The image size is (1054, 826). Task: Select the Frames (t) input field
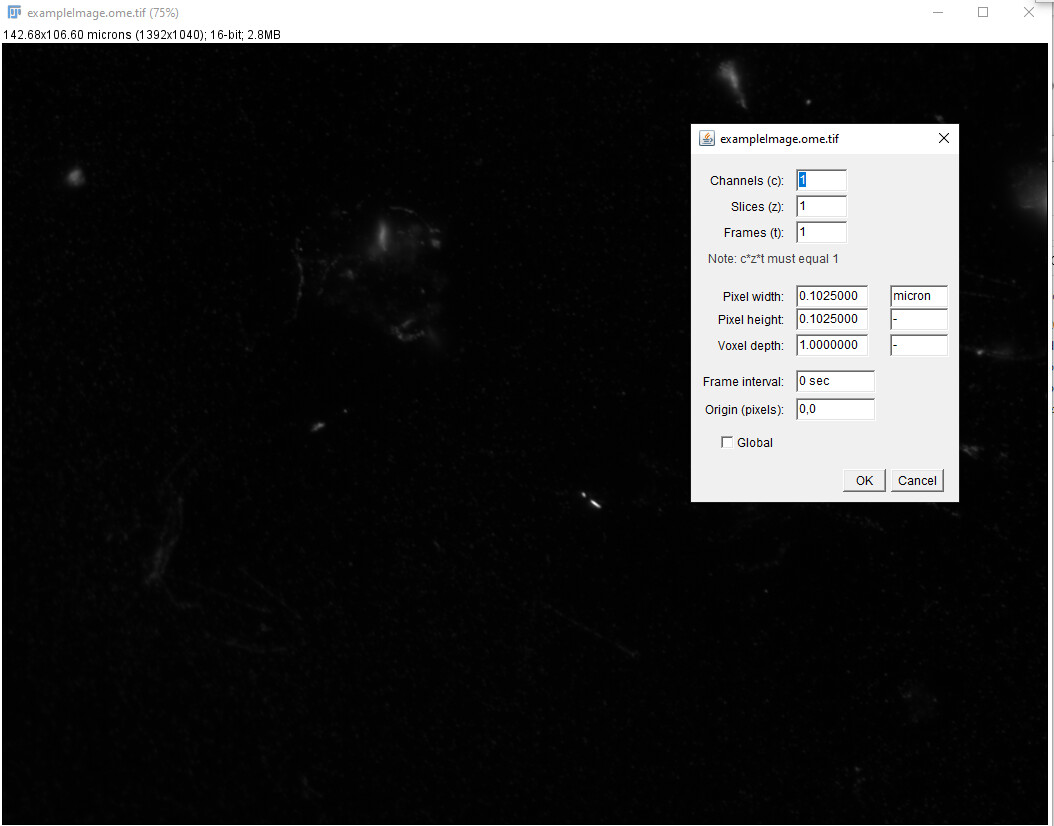pos(820,231)
